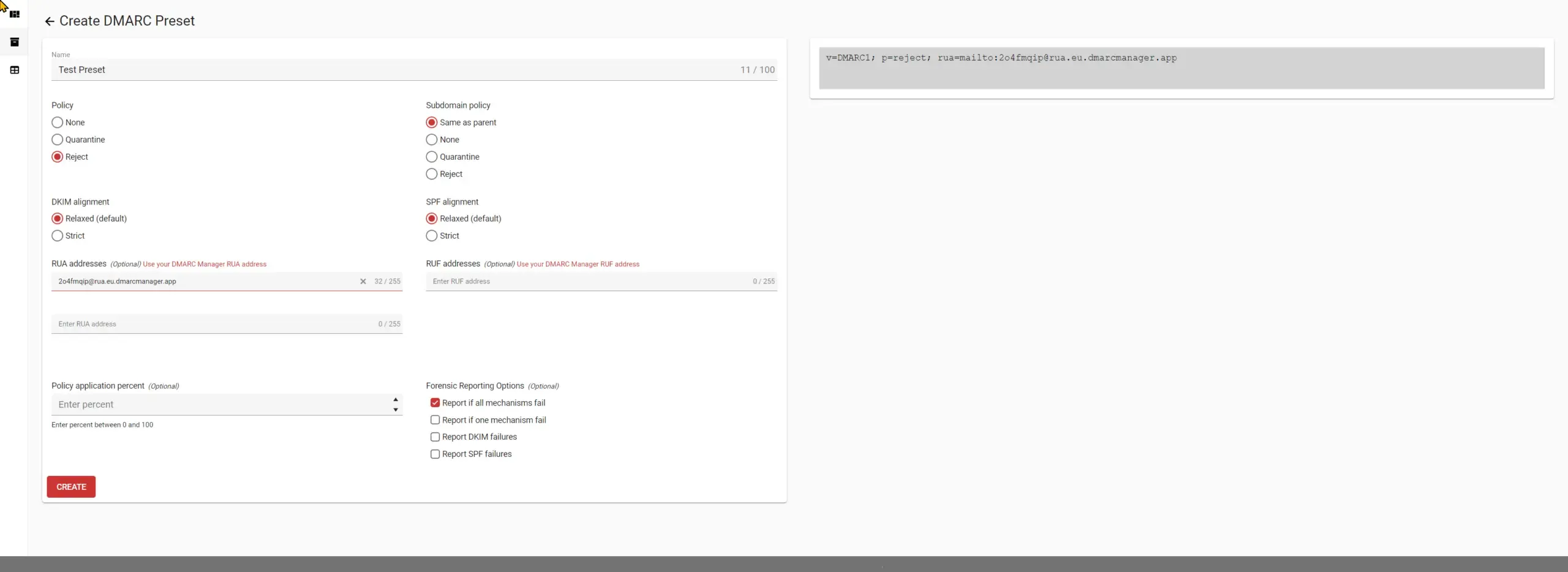Switch SPF alignment to Strict

431,235
